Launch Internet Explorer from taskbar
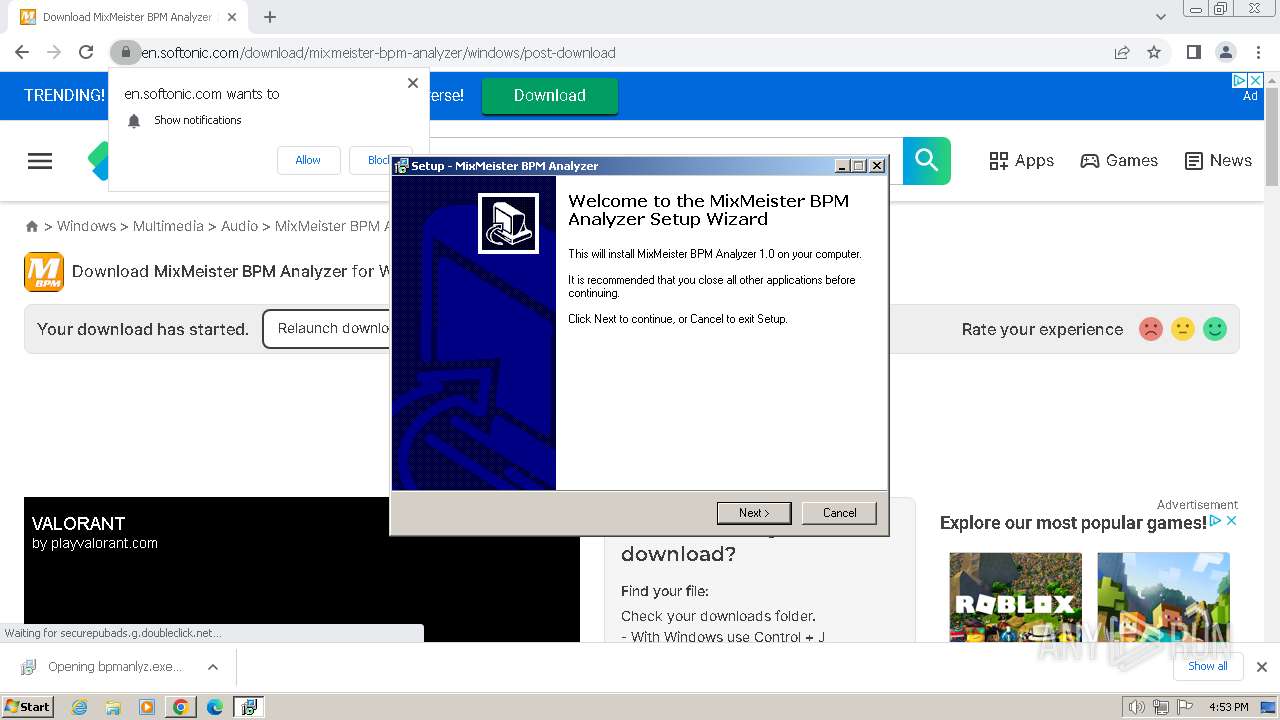This screenshot has height=720, width=1280. click(80, 707)
